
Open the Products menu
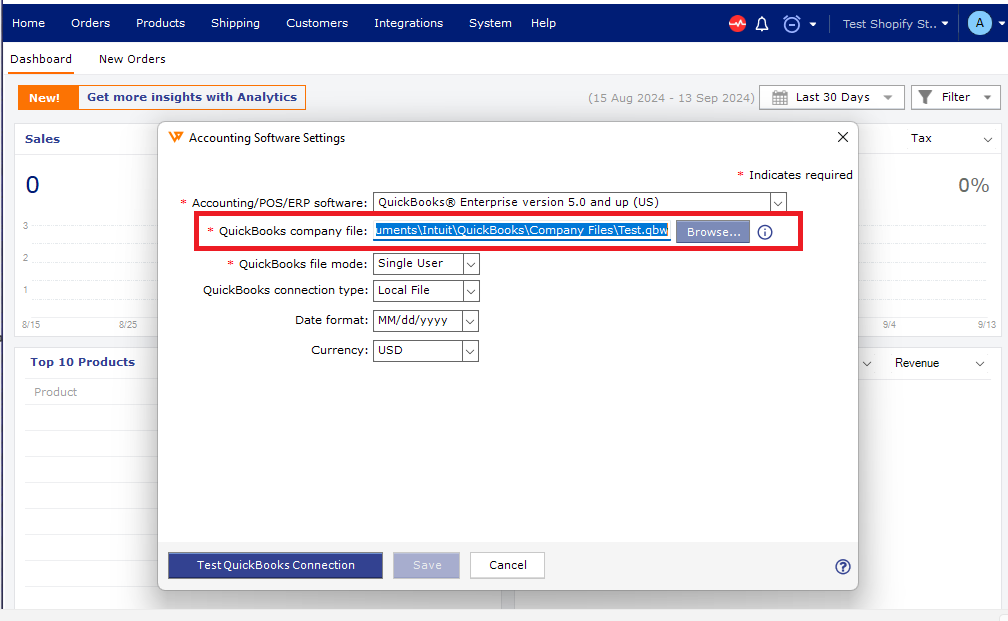click(x=160, y=23)
